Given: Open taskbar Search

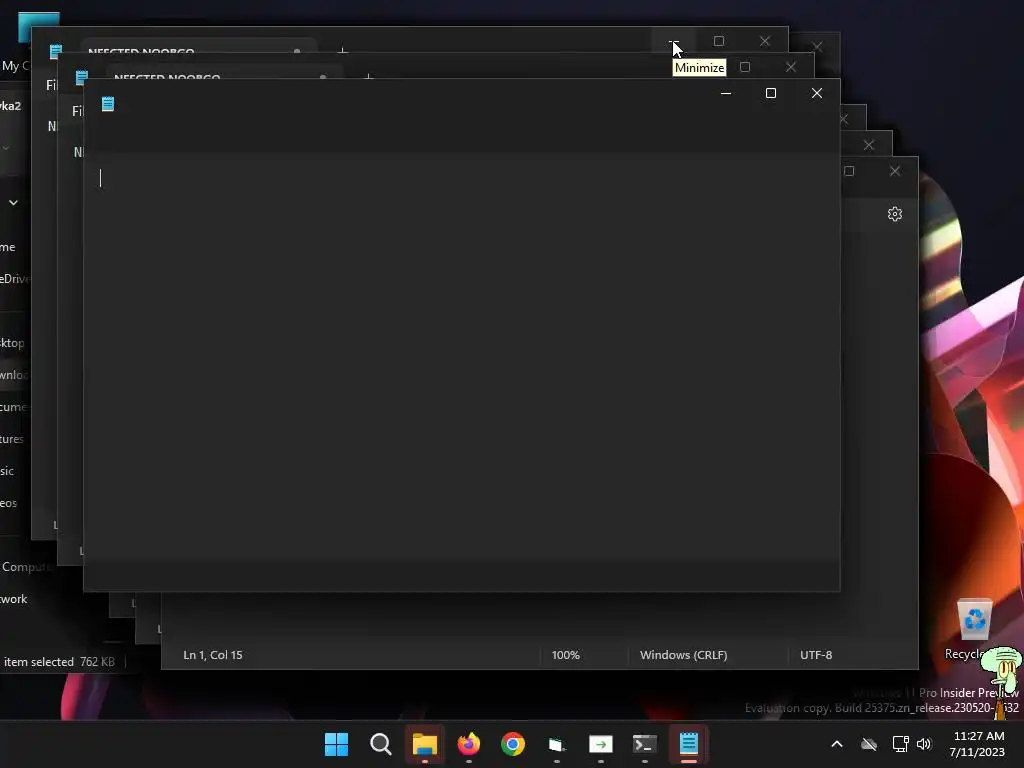Looking at the screenshot, I should click(381, 744).
